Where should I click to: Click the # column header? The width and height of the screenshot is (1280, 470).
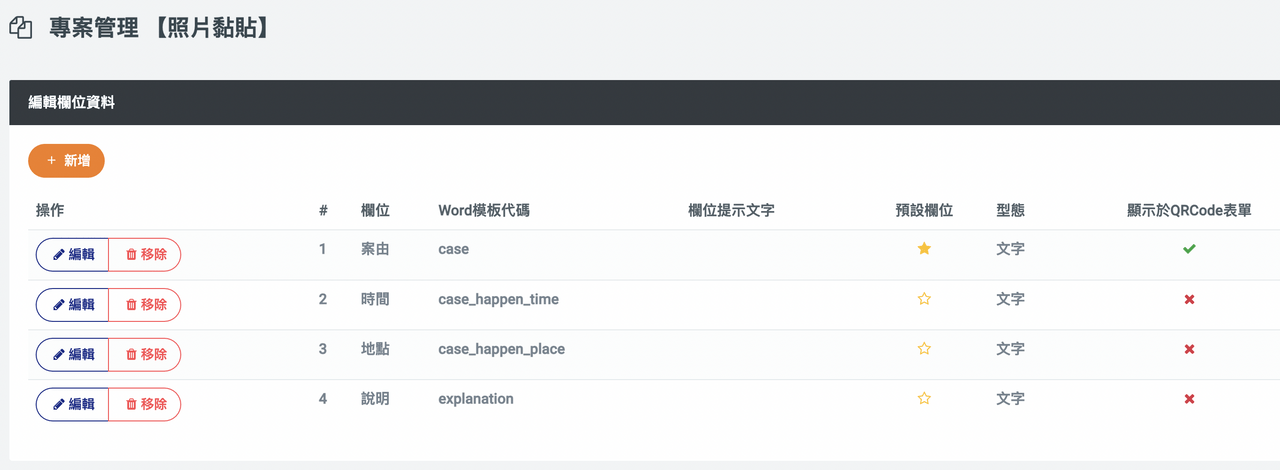click(323, 210)
